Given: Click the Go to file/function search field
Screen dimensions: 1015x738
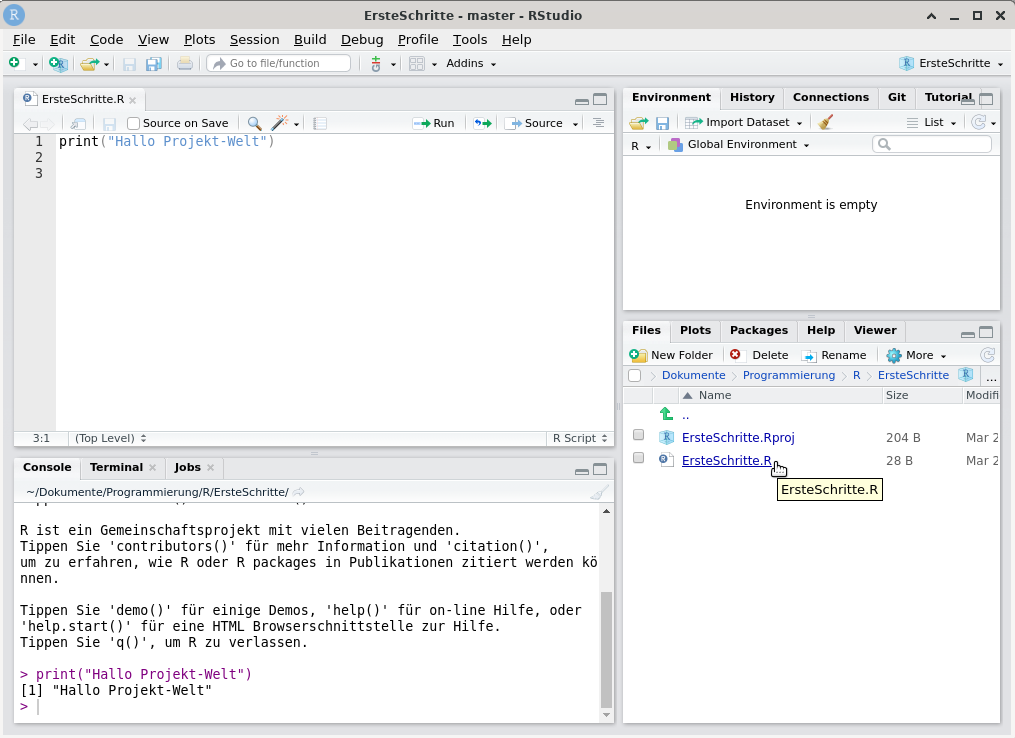Looking at the screenshot, I should point(279,63).
